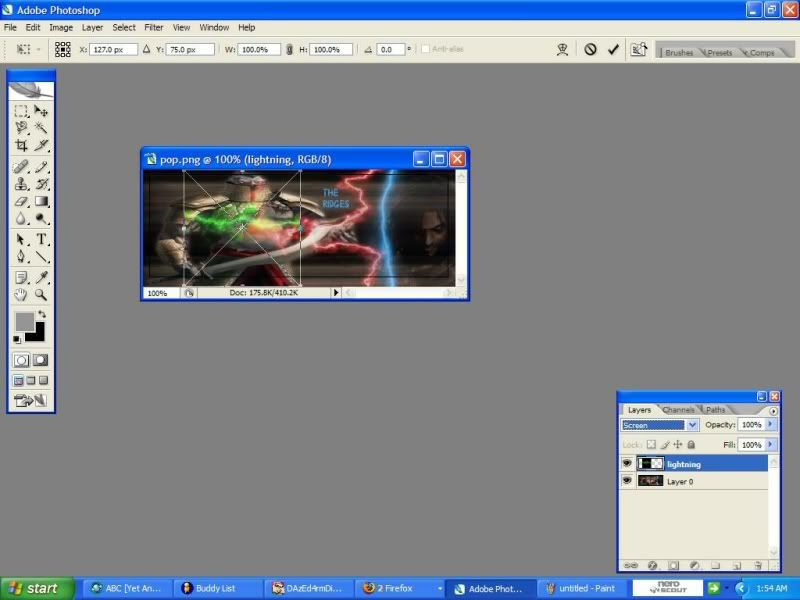Open the Image menu
Screen dimensions: 800x600
[x=61, y=28]
